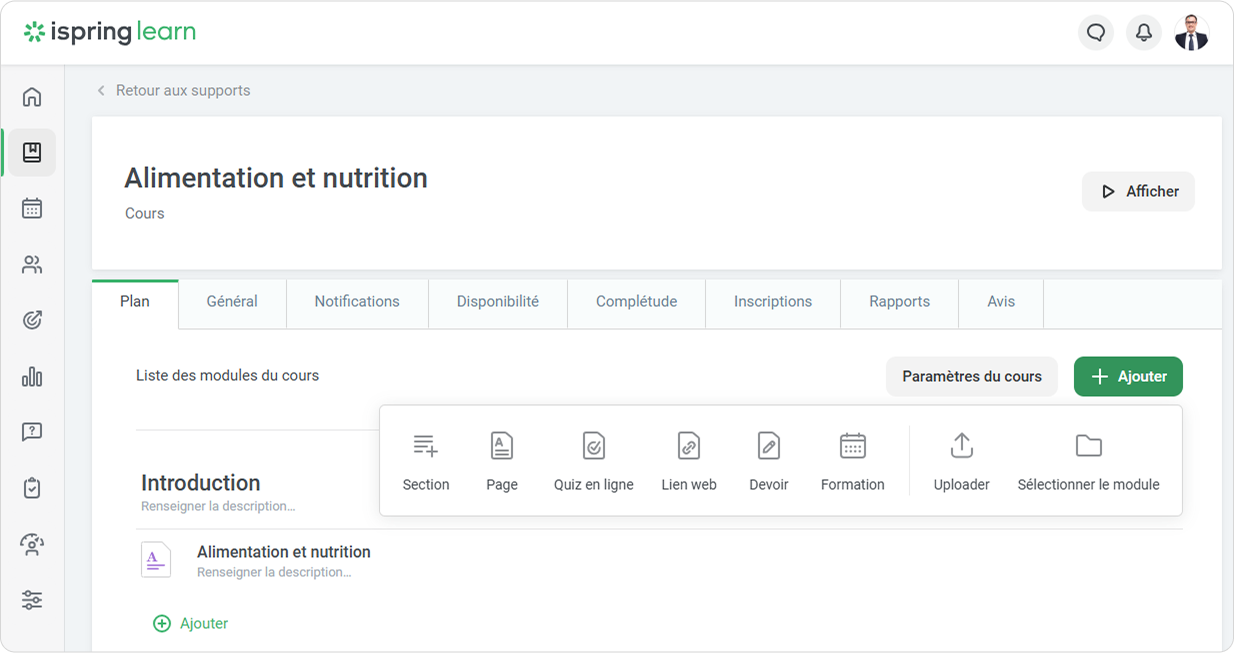Screen dimensions: 1234x653
Task: Add a Quiz en ligne module
Action: pyautogui.click(x=593, y=461)
